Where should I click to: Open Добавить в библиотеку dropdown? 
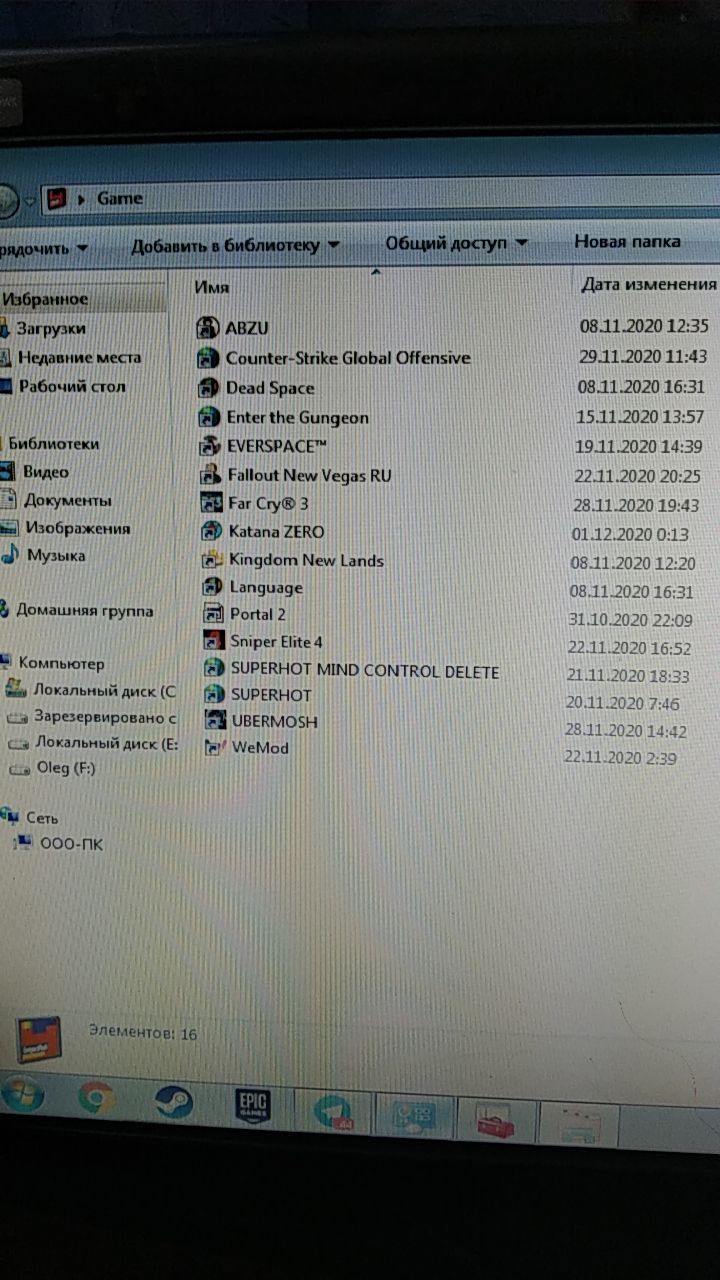pyautogui.click(x=235, y=246)
